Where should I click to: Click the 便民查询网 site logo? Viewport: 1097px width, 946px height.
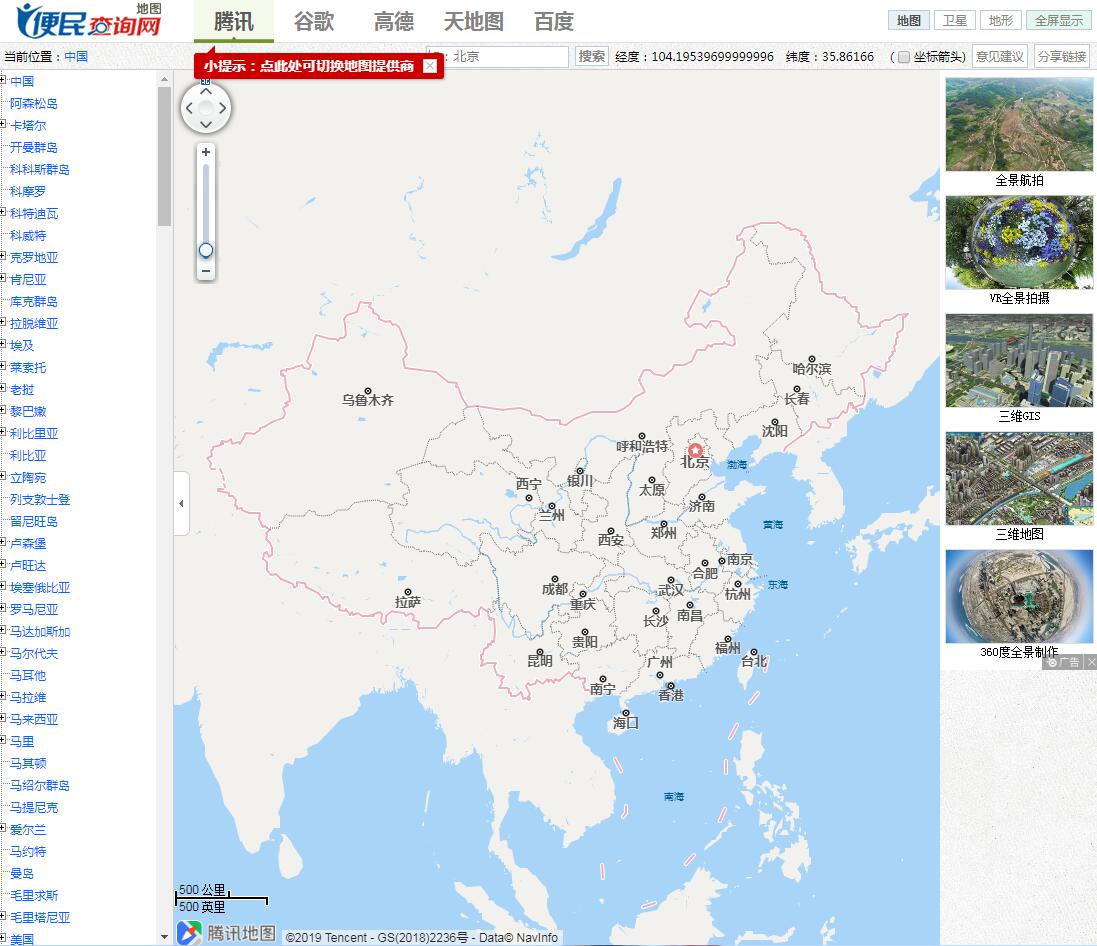[x=90, y=21]
